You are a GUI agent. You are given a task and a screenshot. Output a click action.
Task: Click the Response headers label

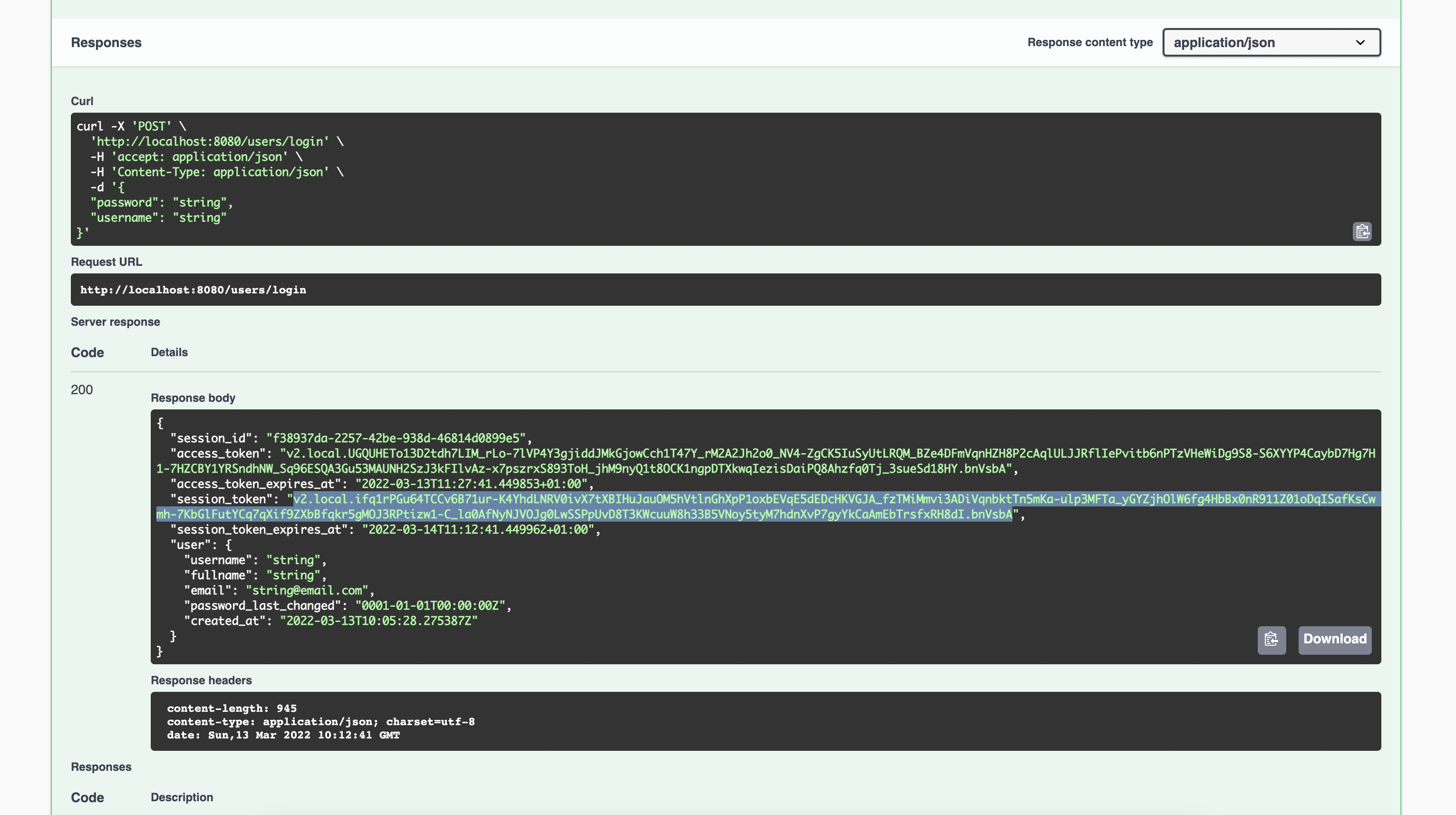(x=201, y=680)
